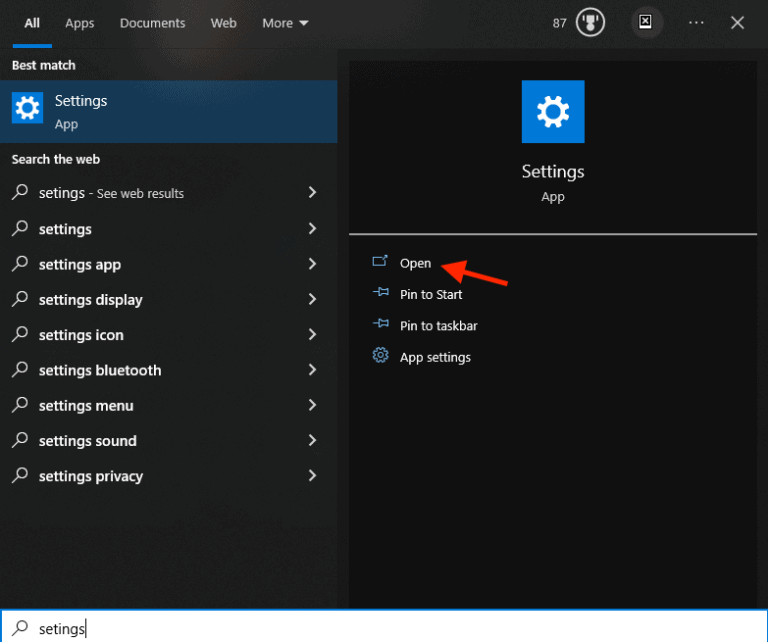Click the Pin to Start pin icon
This screenshot has height=642, width=768.
click(x=380, y=294)
